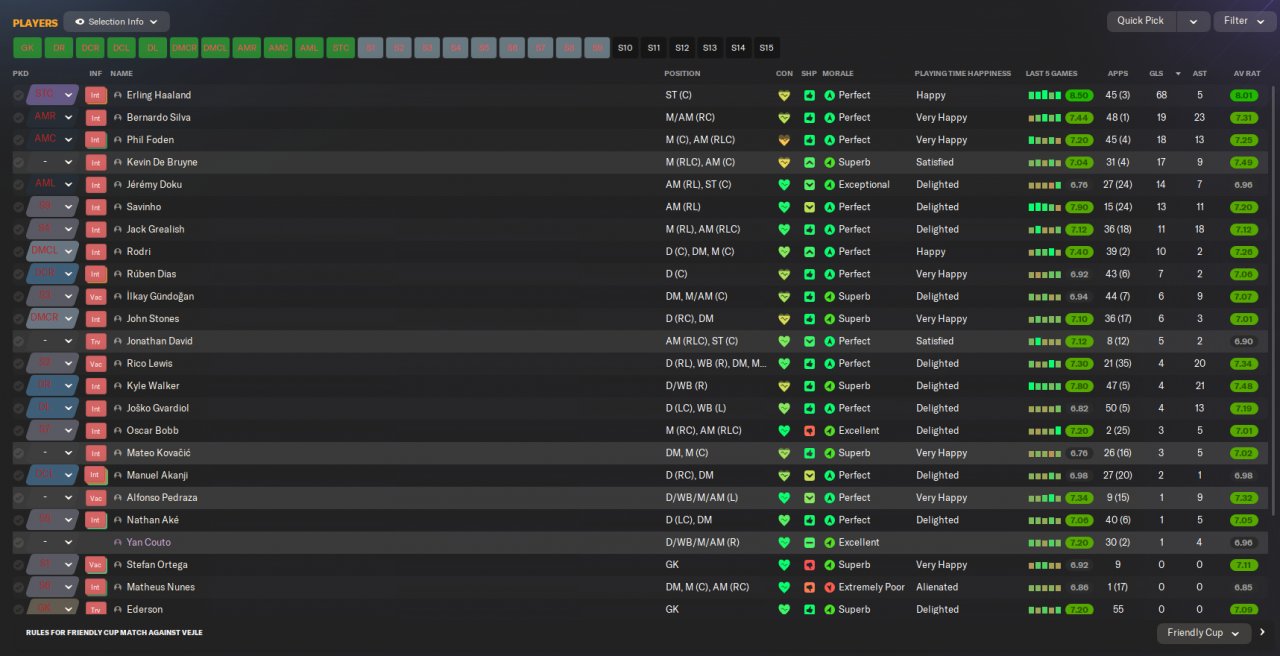Toggle selection check for Yan Couto
This screenshot has width=1280, height=656.
click(18, 543)
